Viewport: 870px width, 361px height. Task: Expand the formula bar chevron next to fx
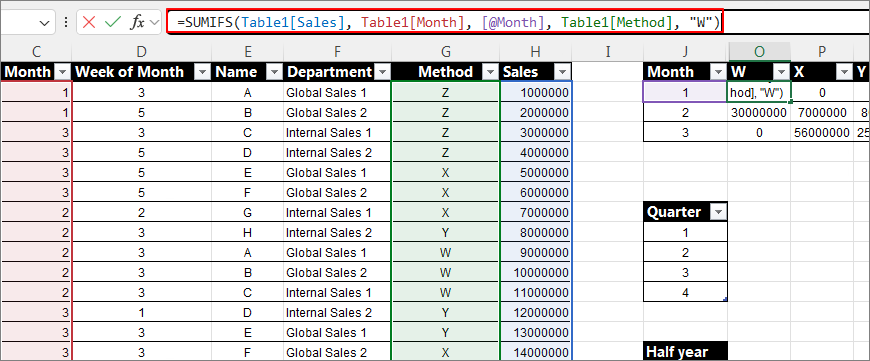(155, 23)
